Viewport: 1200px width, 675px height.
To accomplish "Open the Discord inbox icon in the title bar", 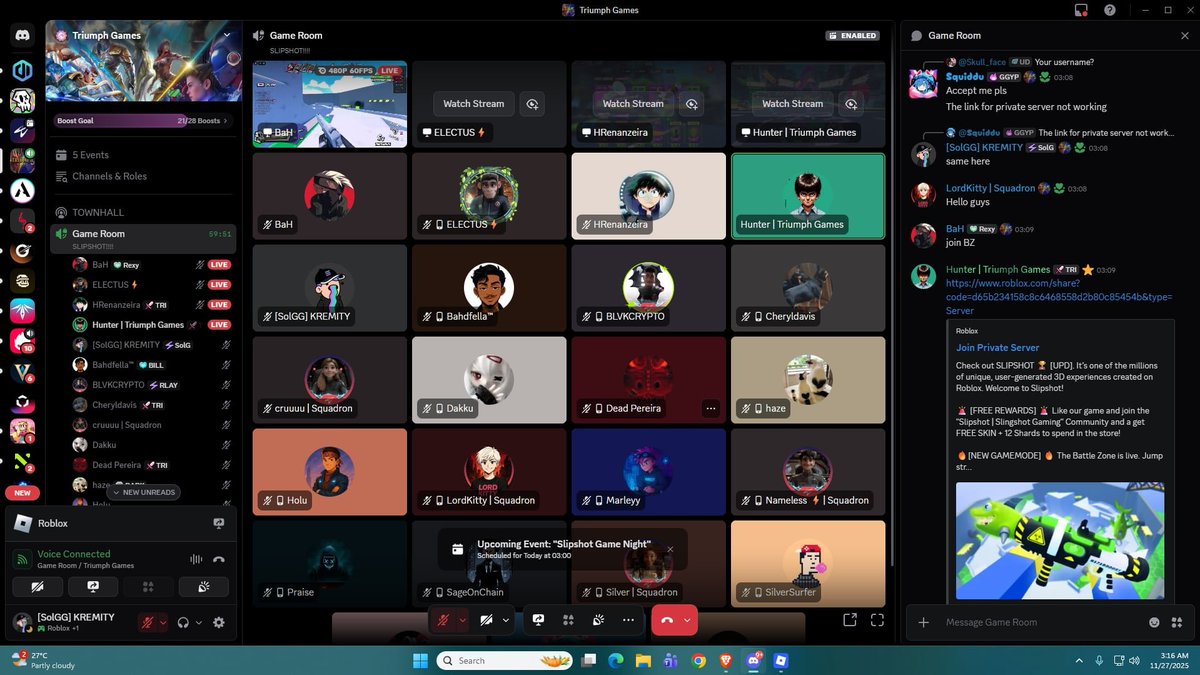I will click(1081, 10).
